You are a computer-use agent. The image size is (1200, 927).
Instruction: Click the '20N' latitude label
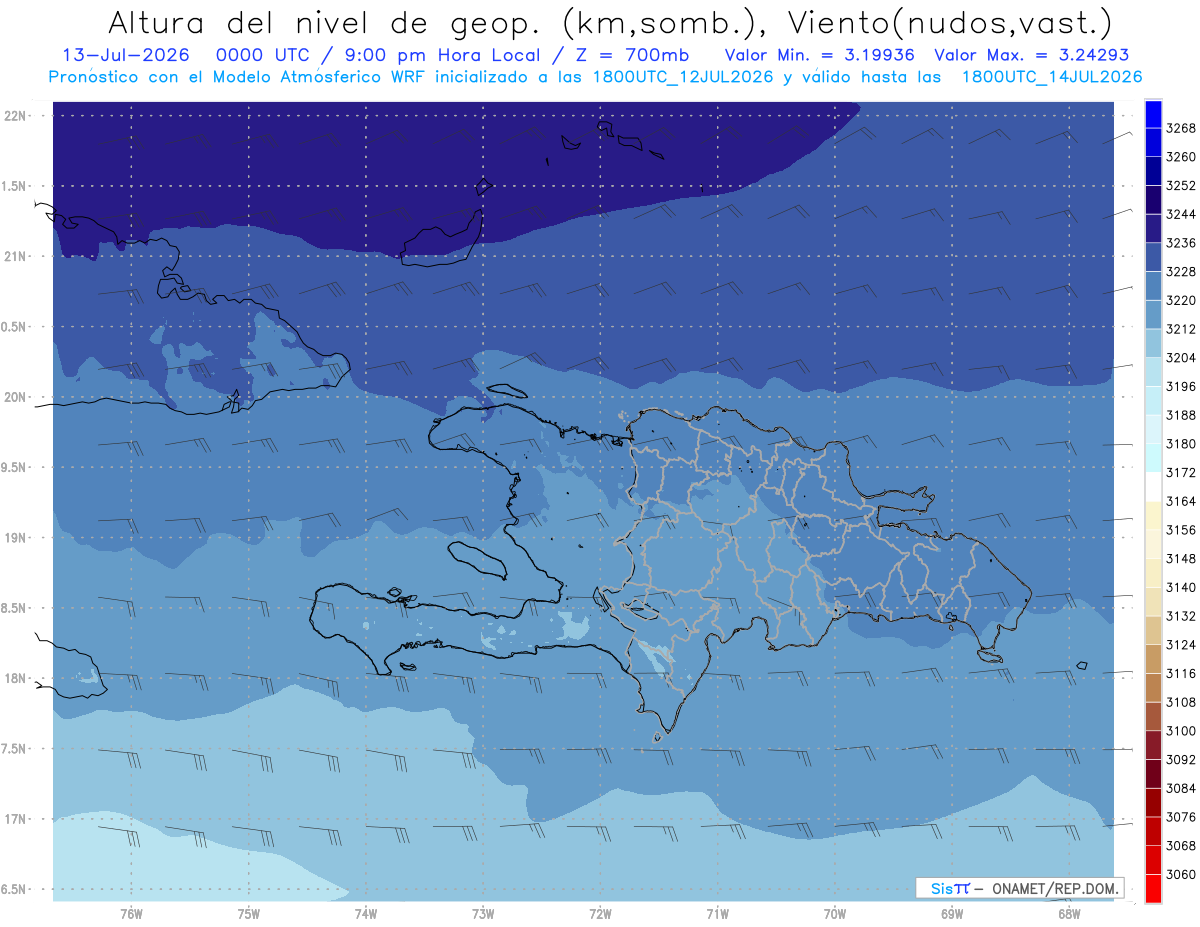[16, 397]
